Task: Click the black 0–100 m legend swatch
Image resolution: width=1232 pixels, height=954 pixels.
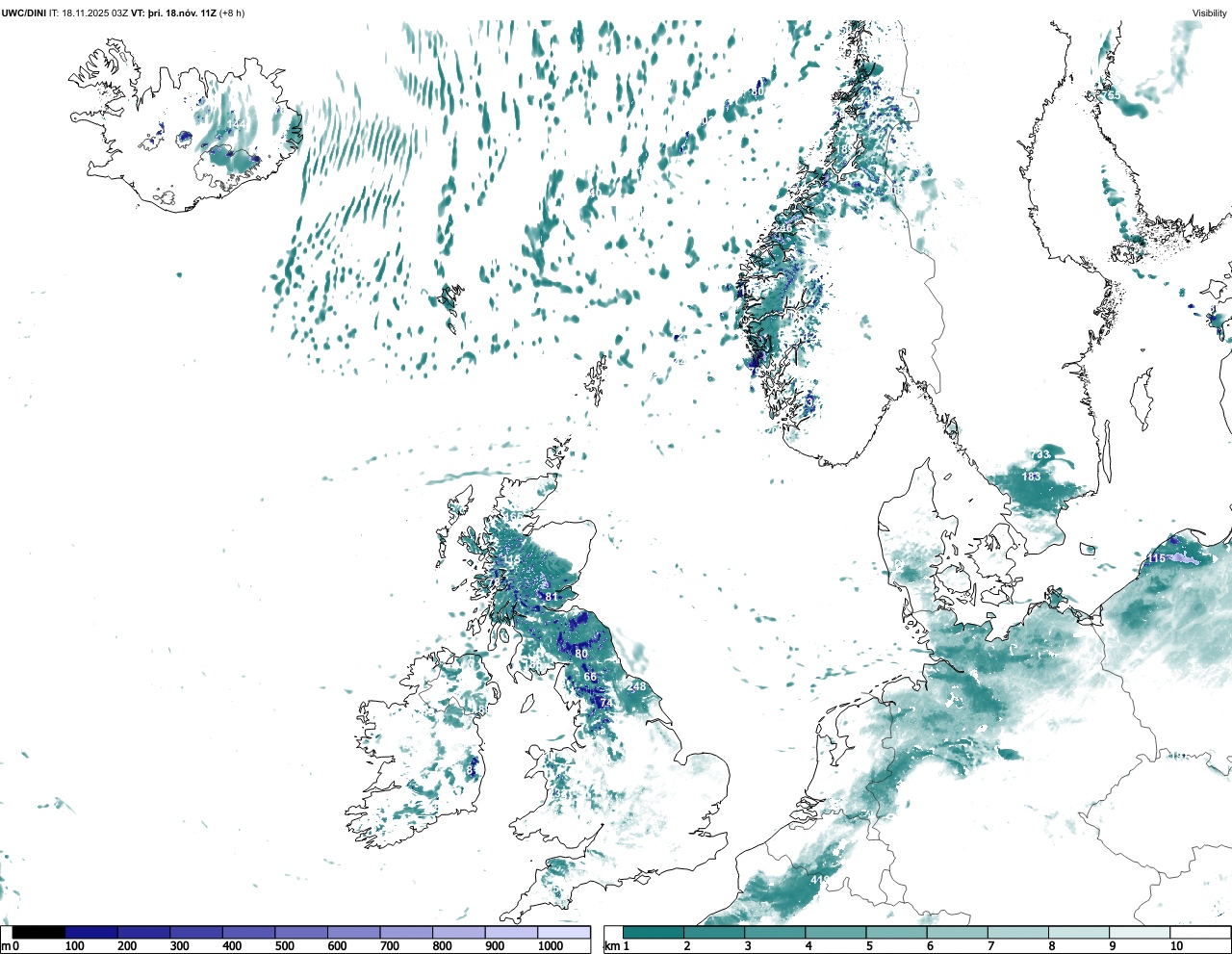Action: (38, 932)
